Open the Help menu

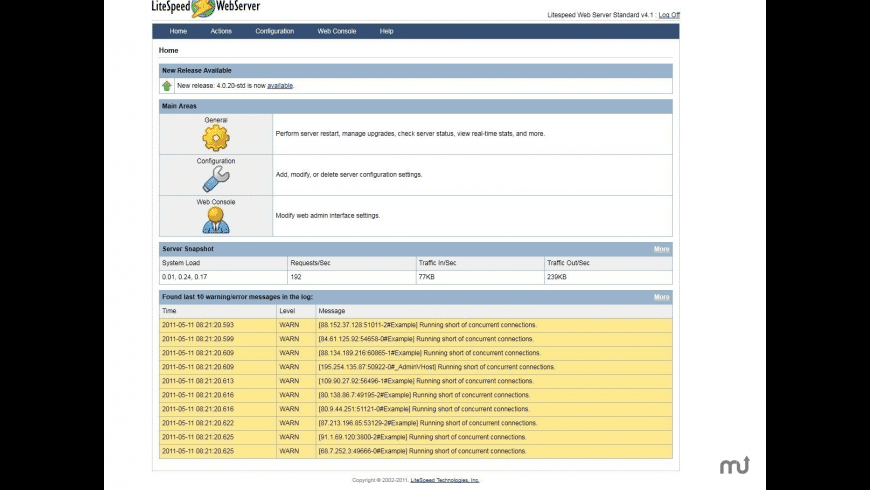point(387,31)
